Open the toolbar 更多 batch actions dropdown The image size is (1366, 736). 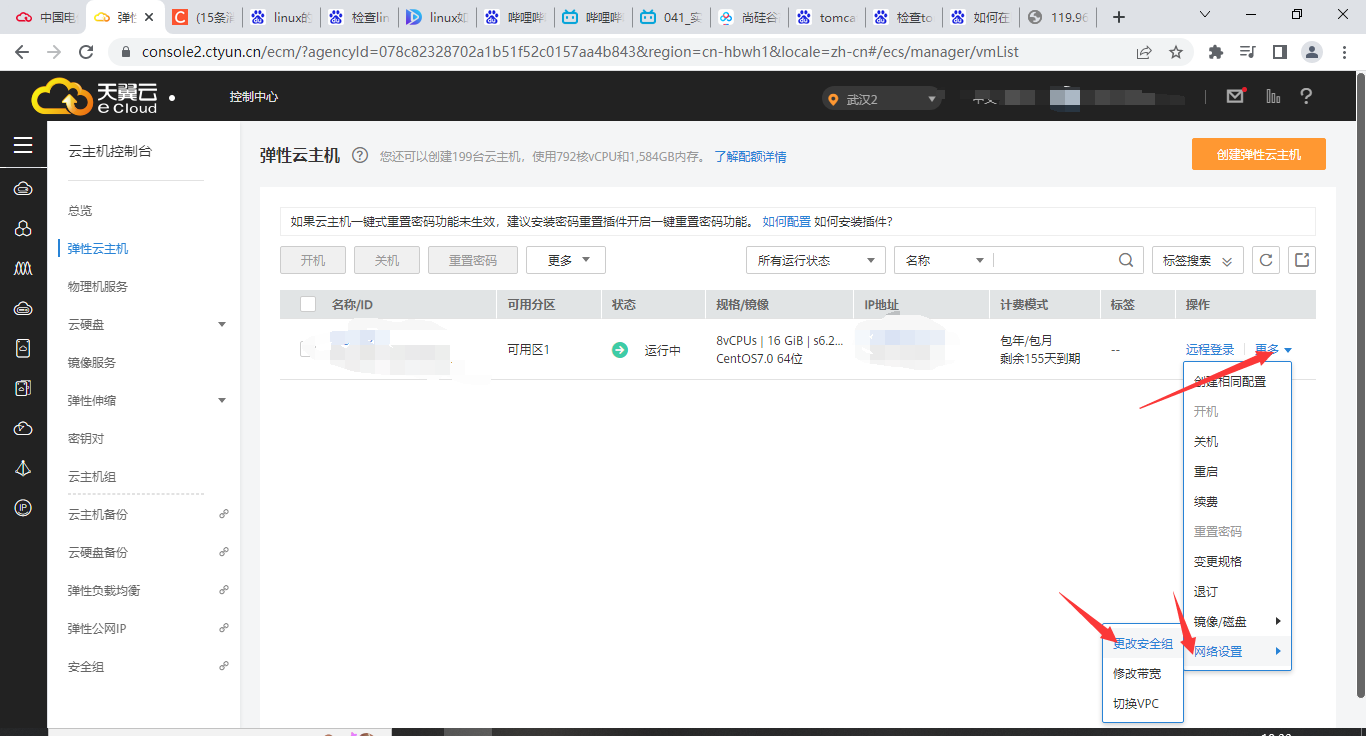coord(566,260)
